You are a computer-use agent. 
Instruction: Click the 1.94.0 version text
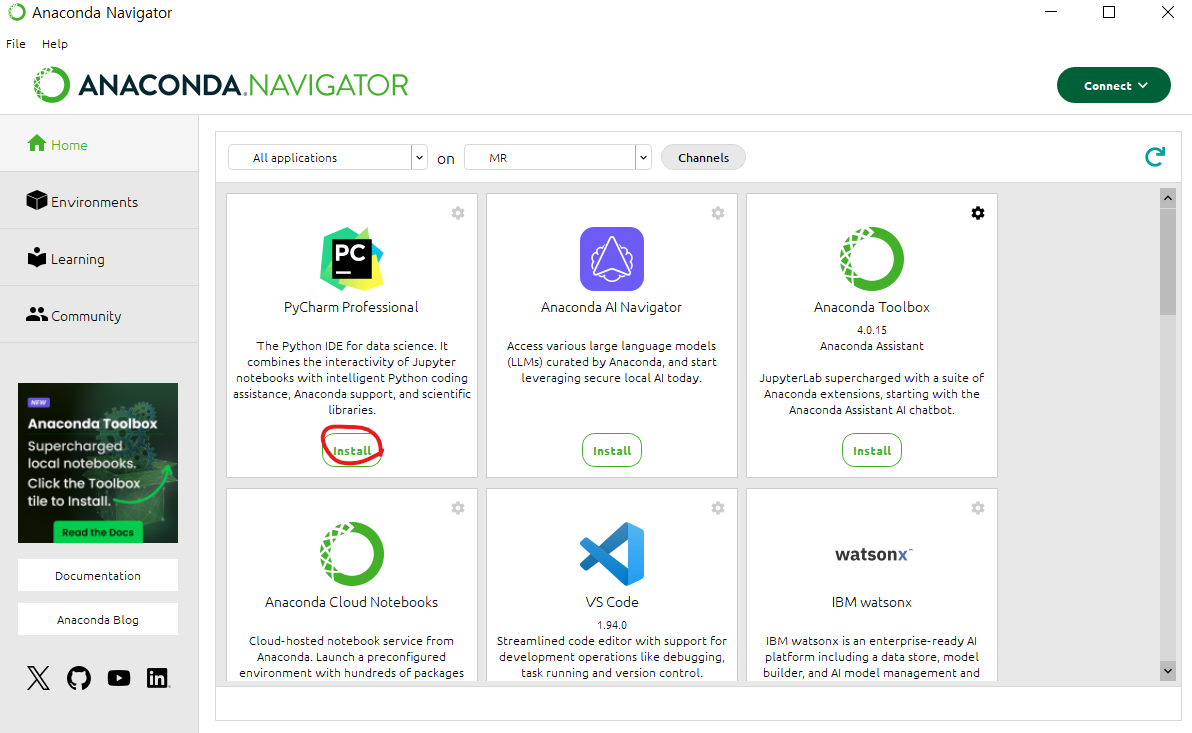612,625
